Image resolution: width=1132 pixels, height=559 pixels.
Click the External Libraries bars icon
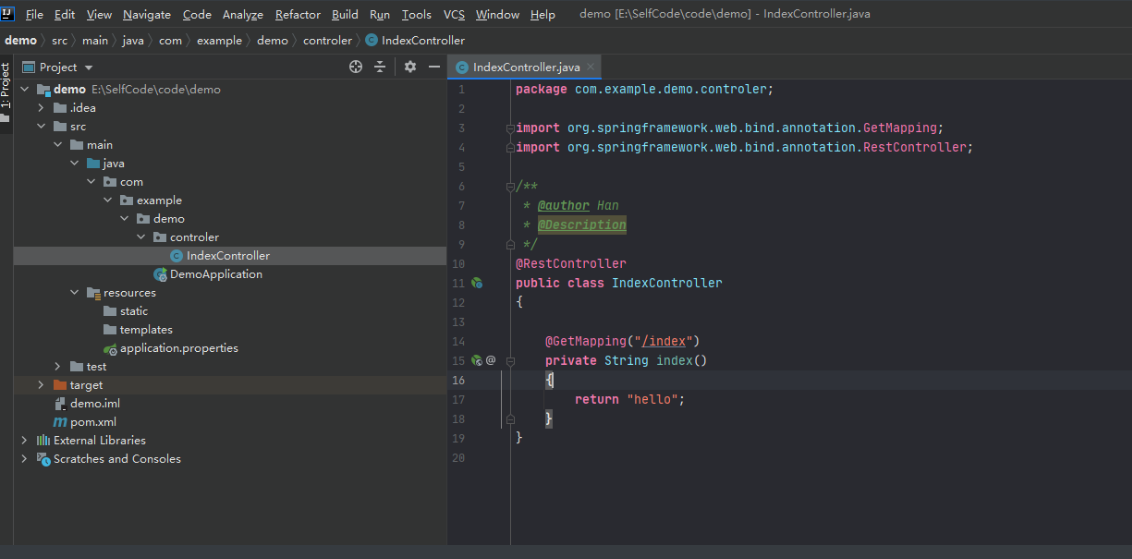43,441
